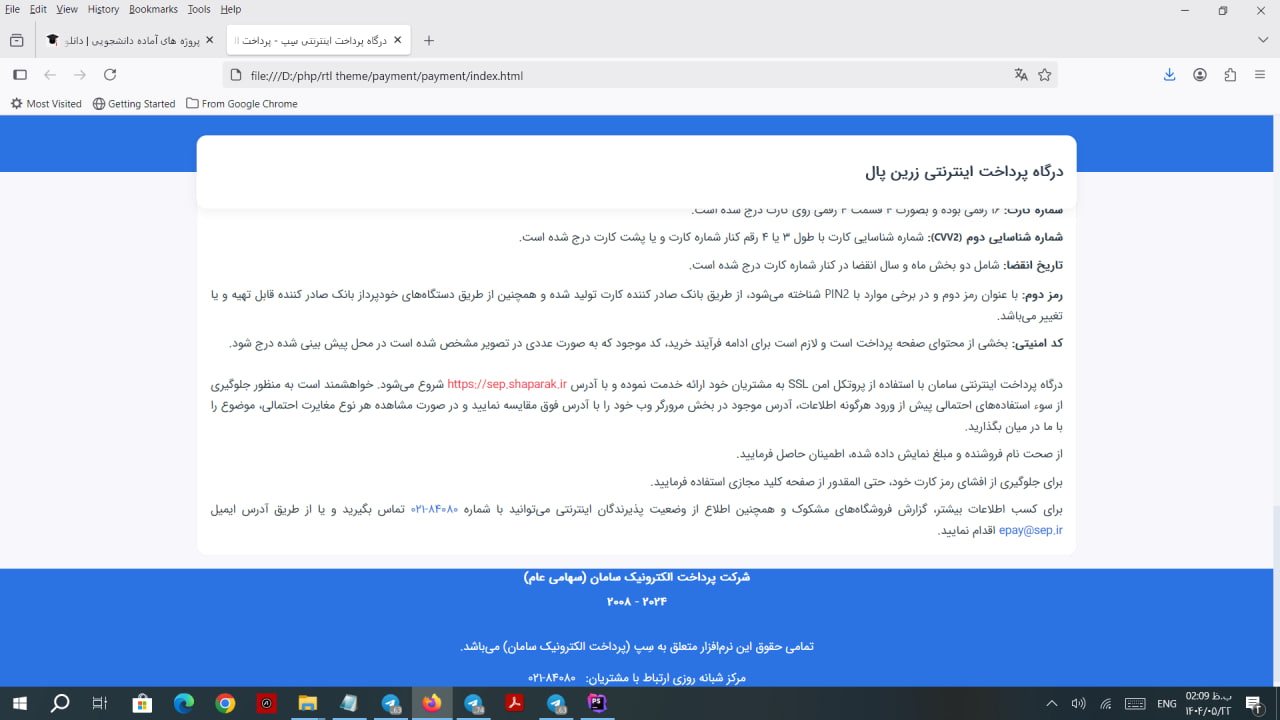Open the volume control in tray
Viewport: 1280px width, 720px height.
(1078, 704)
